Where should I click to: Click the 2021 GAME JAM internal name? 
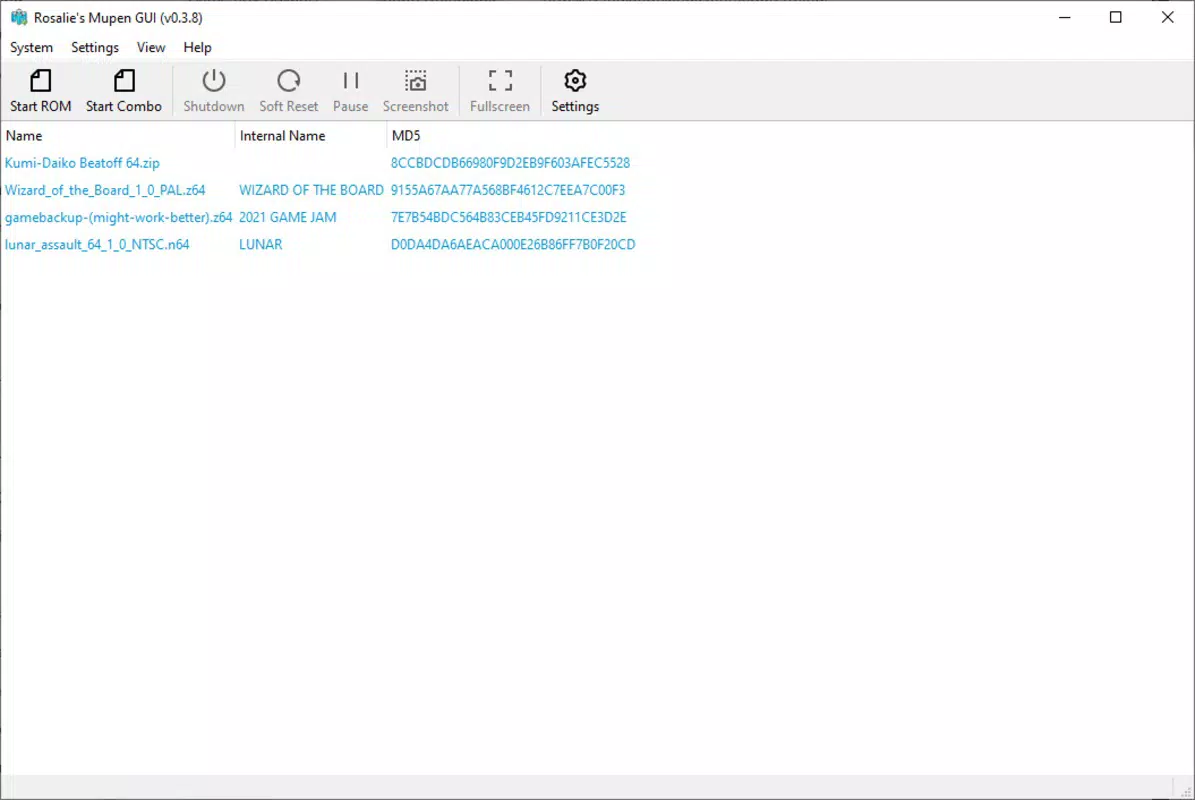[287, 218]
